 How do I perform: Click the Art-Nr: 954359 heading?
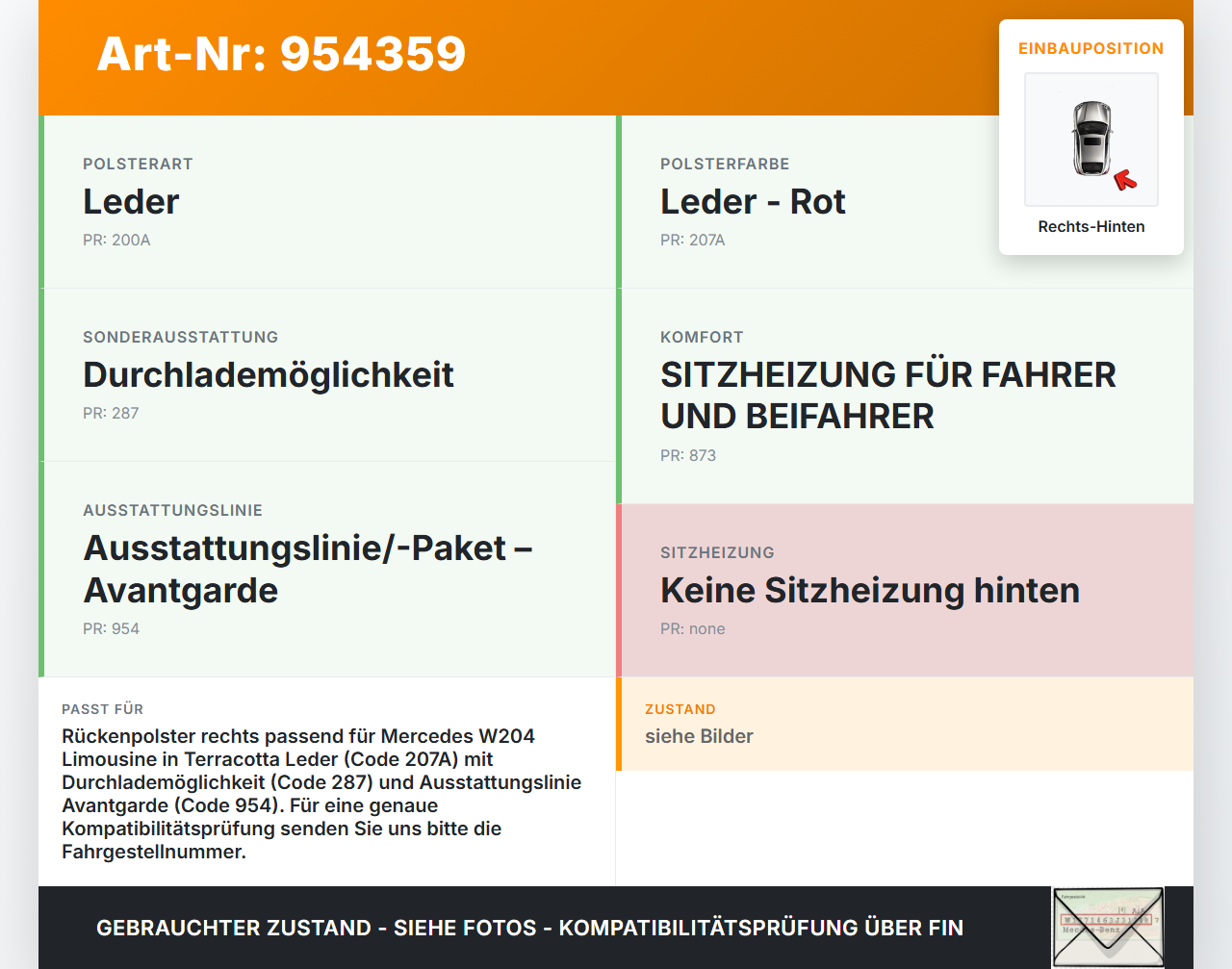pyautogui.click(x=281, y=56)
